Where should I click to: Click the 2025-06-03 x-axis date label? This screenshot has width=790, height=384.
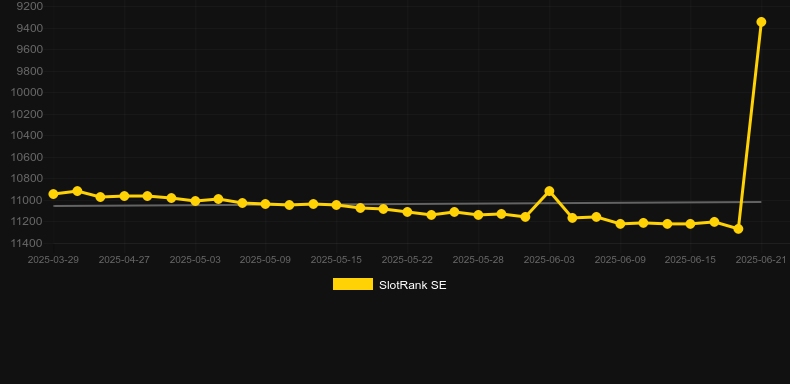[549, 260]
